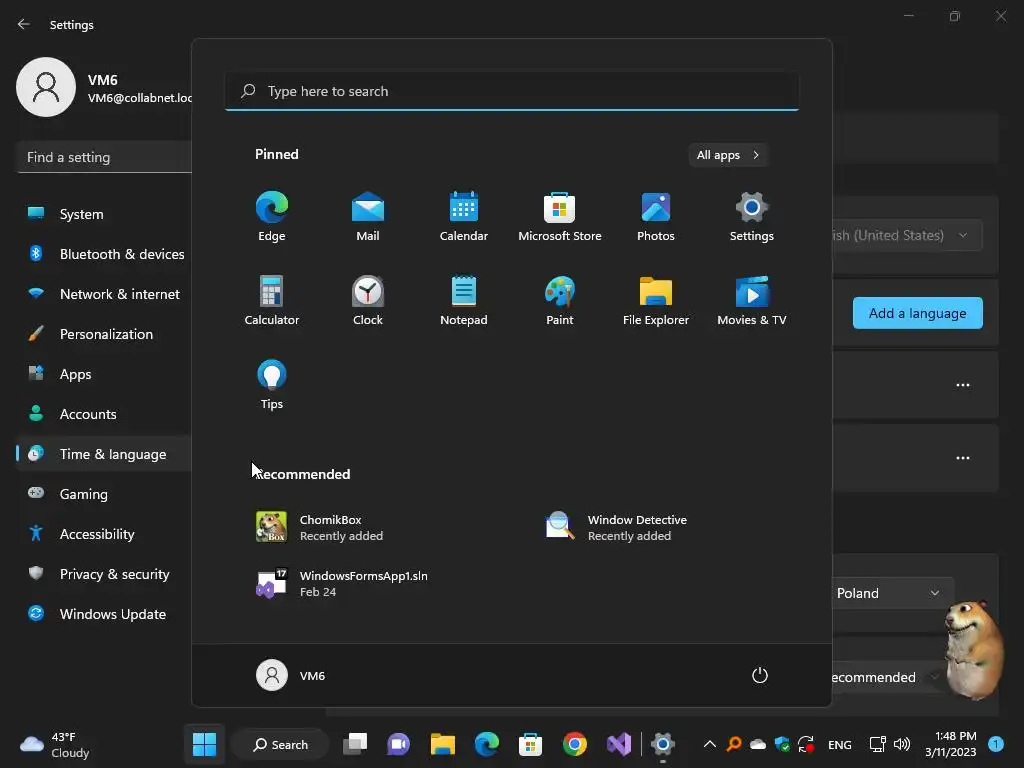The image size is (1024, 768).
Task: Click the ENG input language indicator
Action: pyautogui.click(x=839, y=744)
